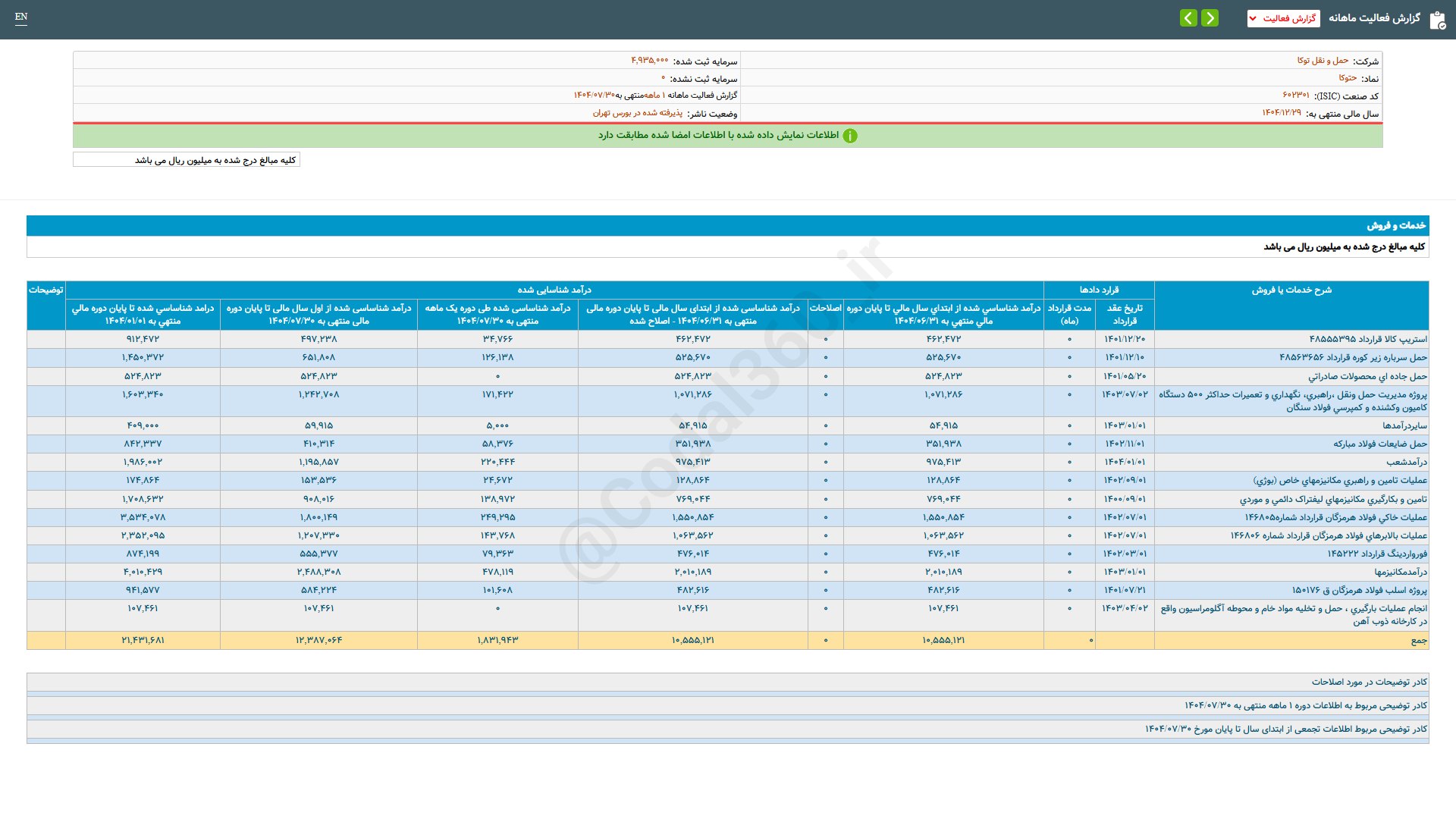Image resolution: width=1456 pixels, height=819 pixels.
Task: Click the کادر توضیحات در مورد اصلاحات box
Action: (x=1369, y=682)
